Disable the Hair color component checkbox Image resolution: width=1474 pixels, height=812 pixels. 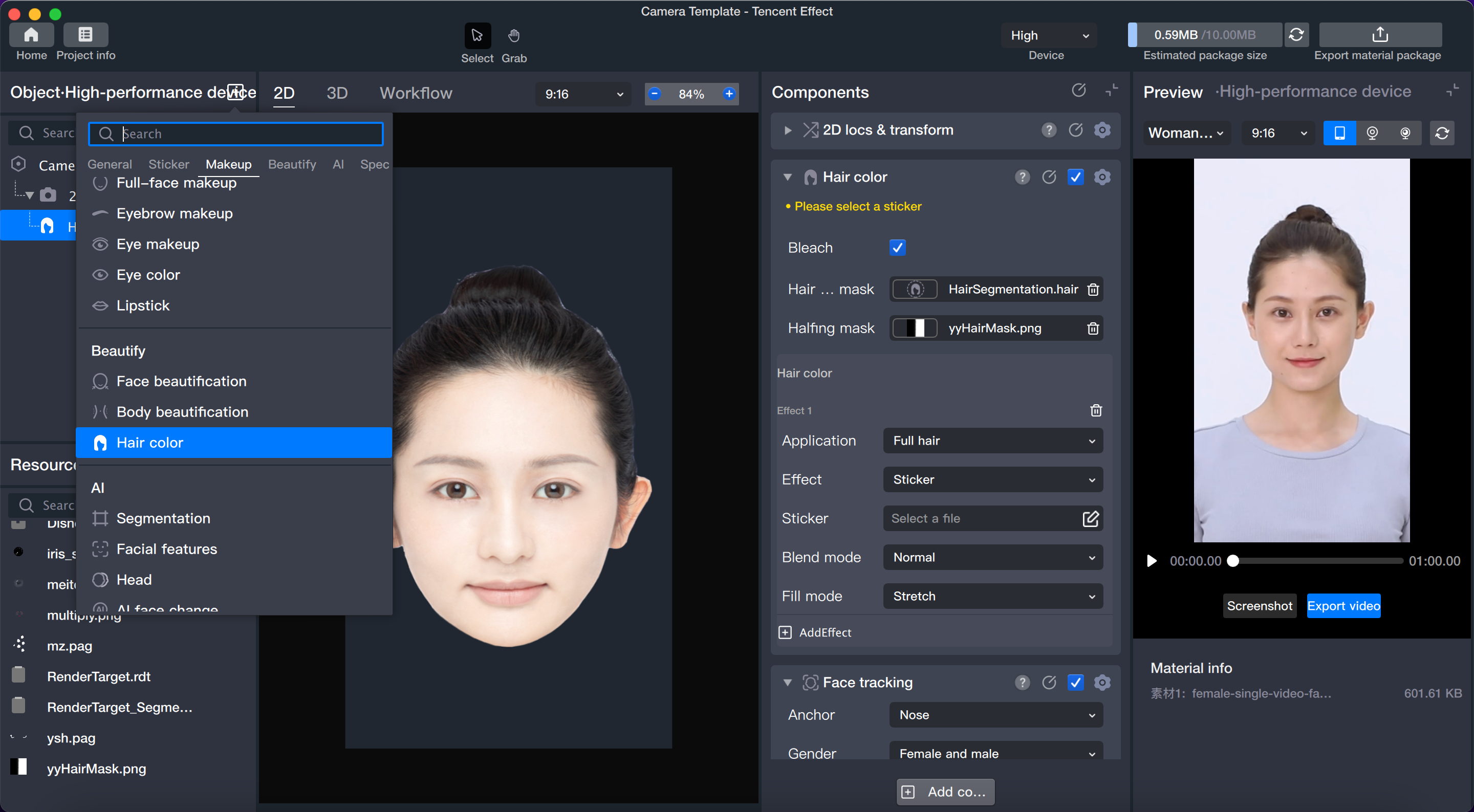tap(1075, 178)
